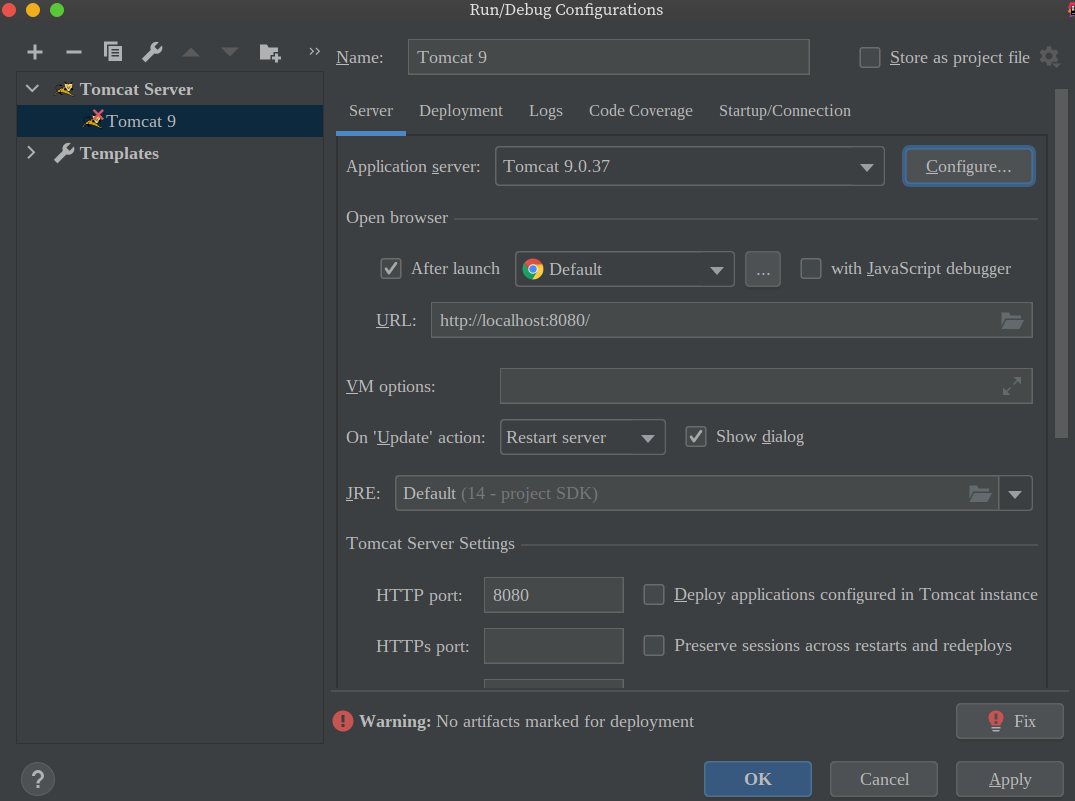The height and width of the screenshot is (801, 1075).
Task: Open the Code Coverage tab
Action: tap(641, 110)
